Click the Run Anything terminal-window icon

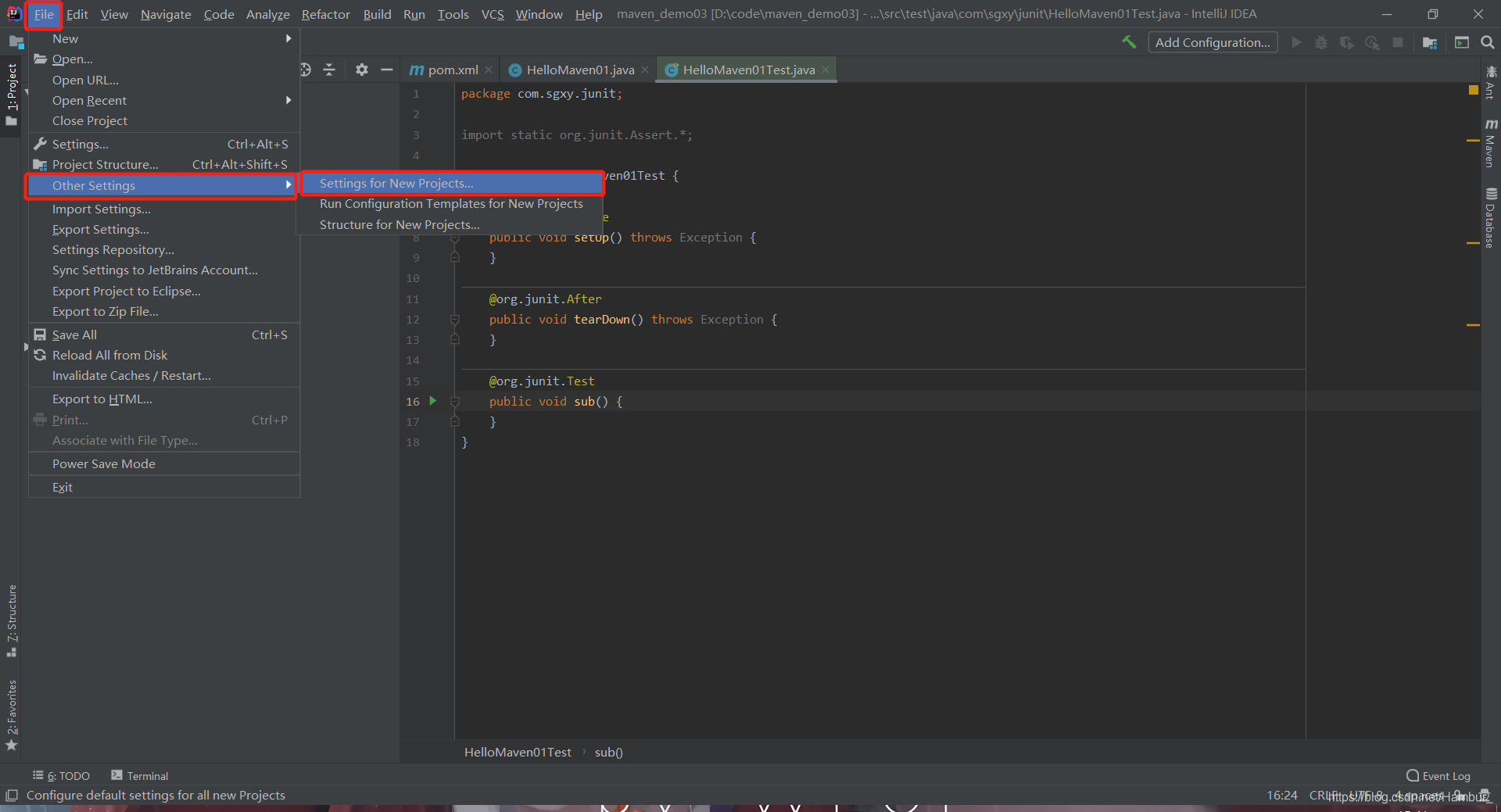point(1462,42)
